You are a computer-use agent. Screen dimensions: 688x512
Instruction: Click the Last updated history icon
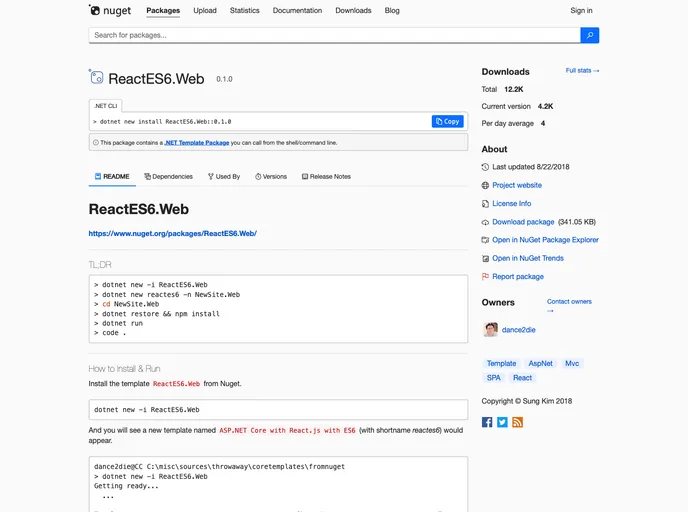coord(485,167)
